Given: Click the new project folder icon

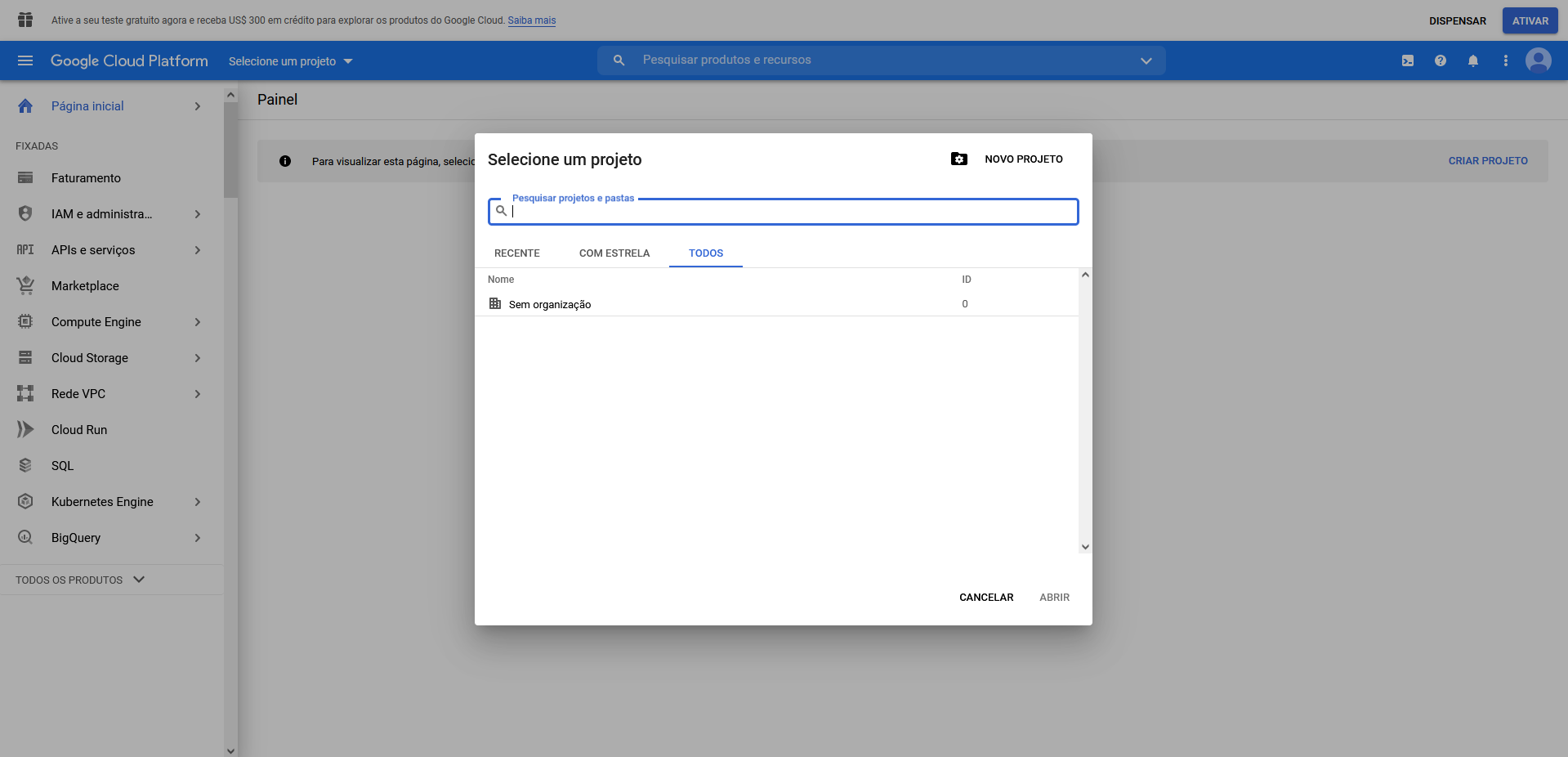Looking at the screenshot, I should (x=959, y=159).
